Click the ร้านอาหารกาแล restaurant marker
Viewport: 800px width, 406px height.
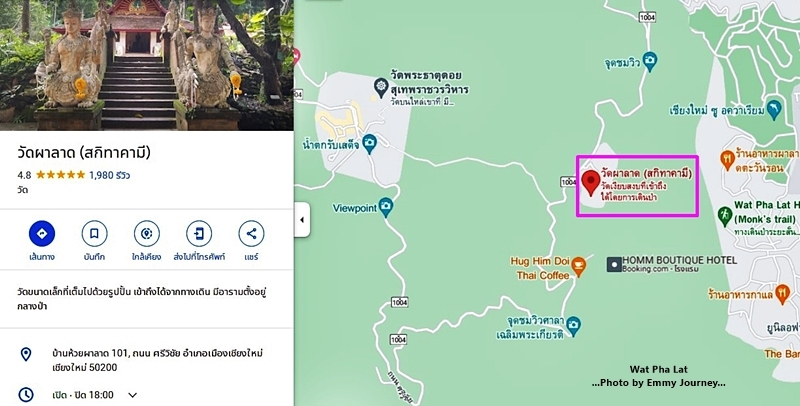[782, 294]
